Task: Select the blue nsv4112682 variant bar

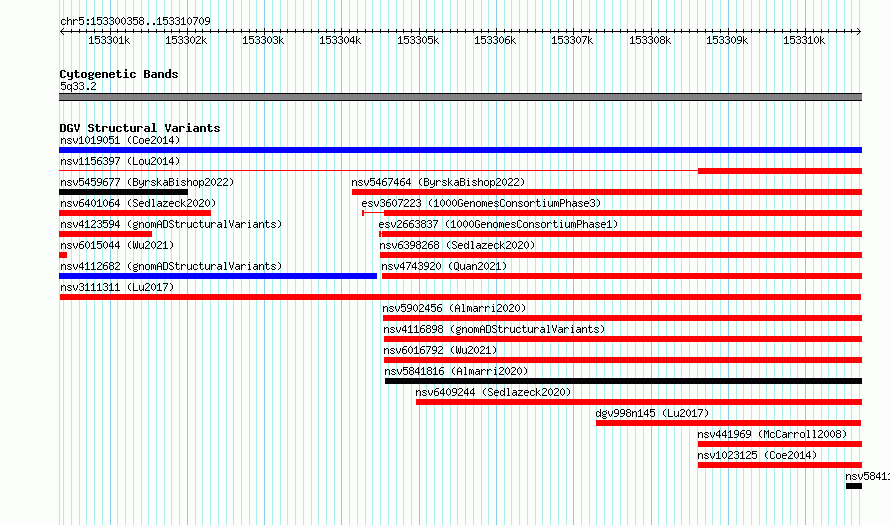Action: coord(218,276)
